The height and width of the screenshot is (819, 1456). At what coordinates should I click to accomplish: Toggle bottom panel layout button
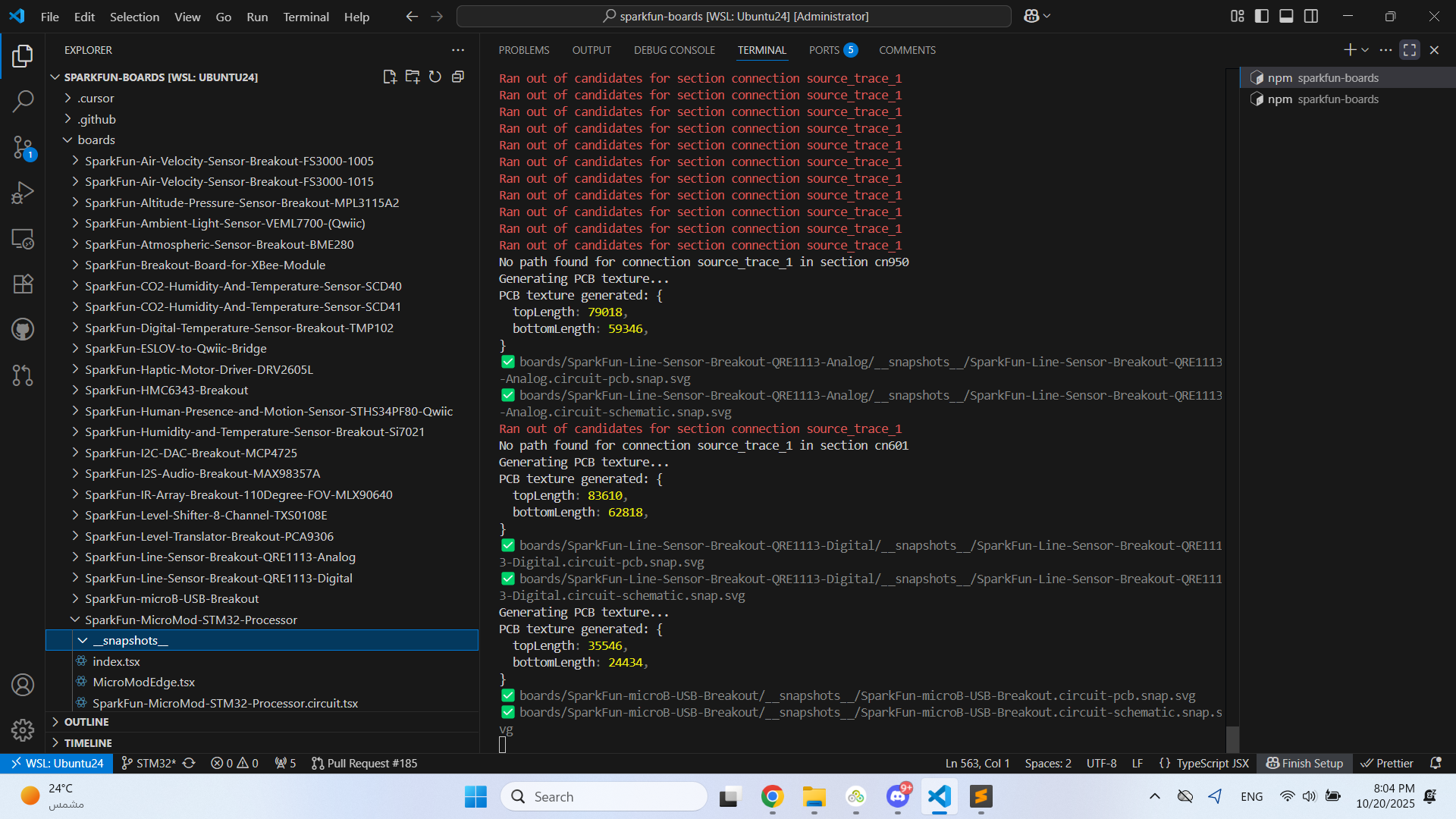point(1286,16)
